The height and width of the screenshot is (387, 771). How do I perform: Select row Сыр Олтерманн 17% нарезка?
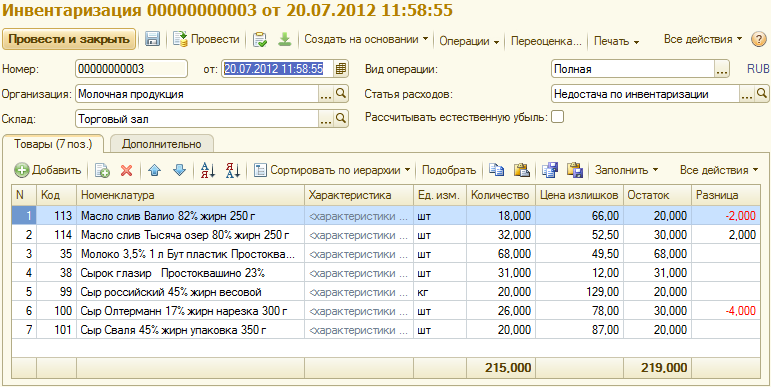coord(386,311)
